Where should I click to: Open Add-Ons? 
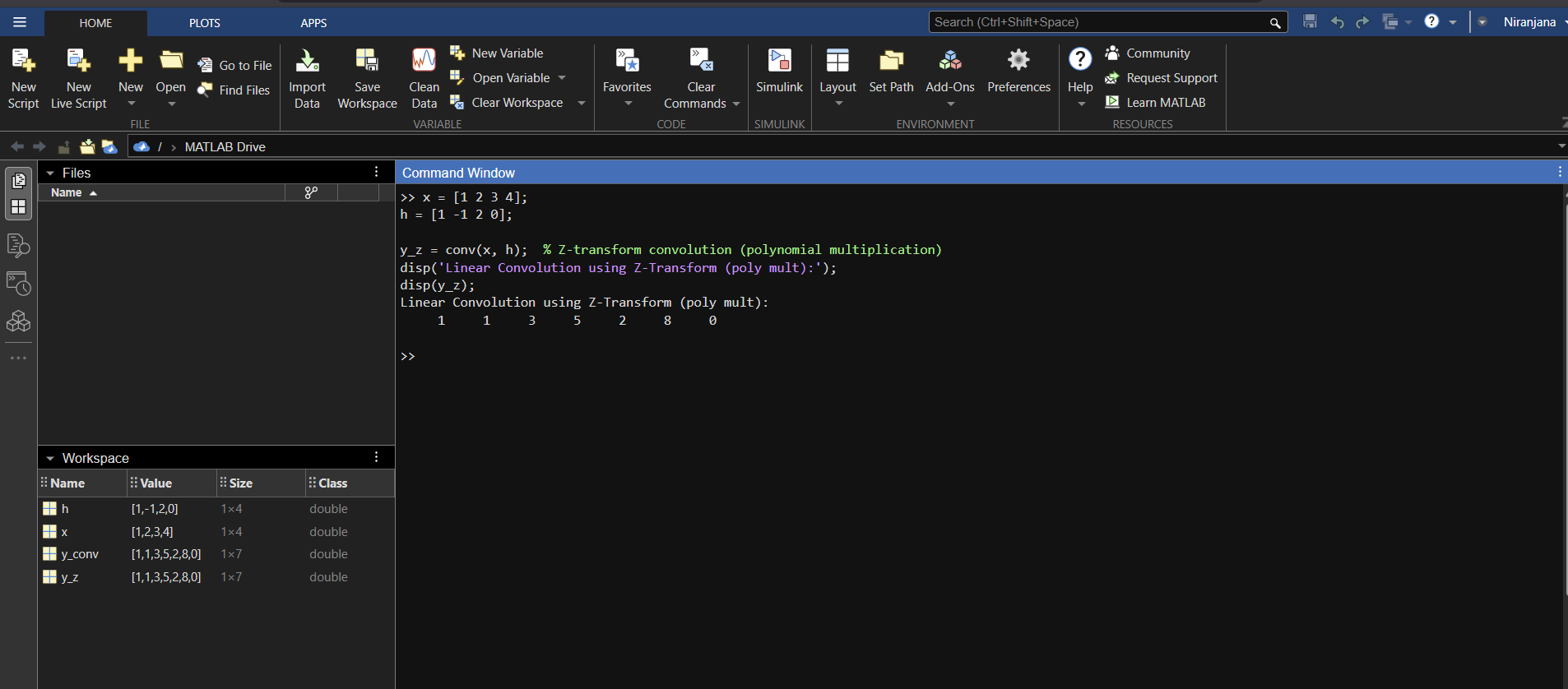[x=949, y=71]
